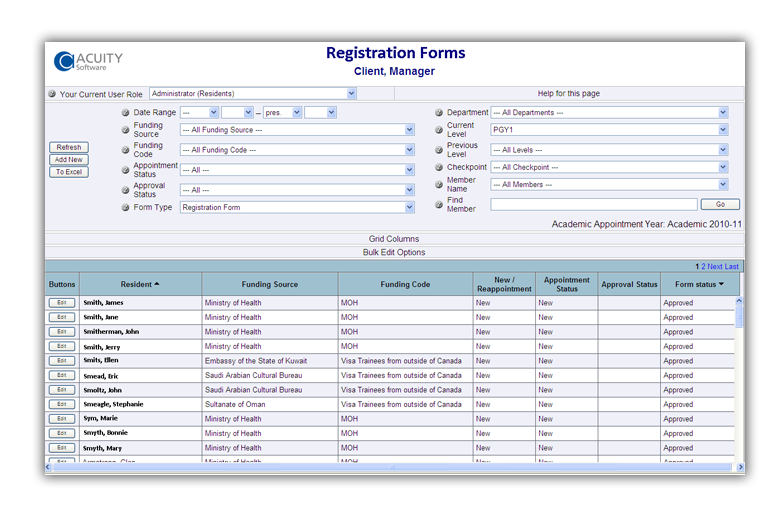Screen dimensions: 782x511
Task: Sort by the Funding Code column header
Action: click(x=405, y=284)
